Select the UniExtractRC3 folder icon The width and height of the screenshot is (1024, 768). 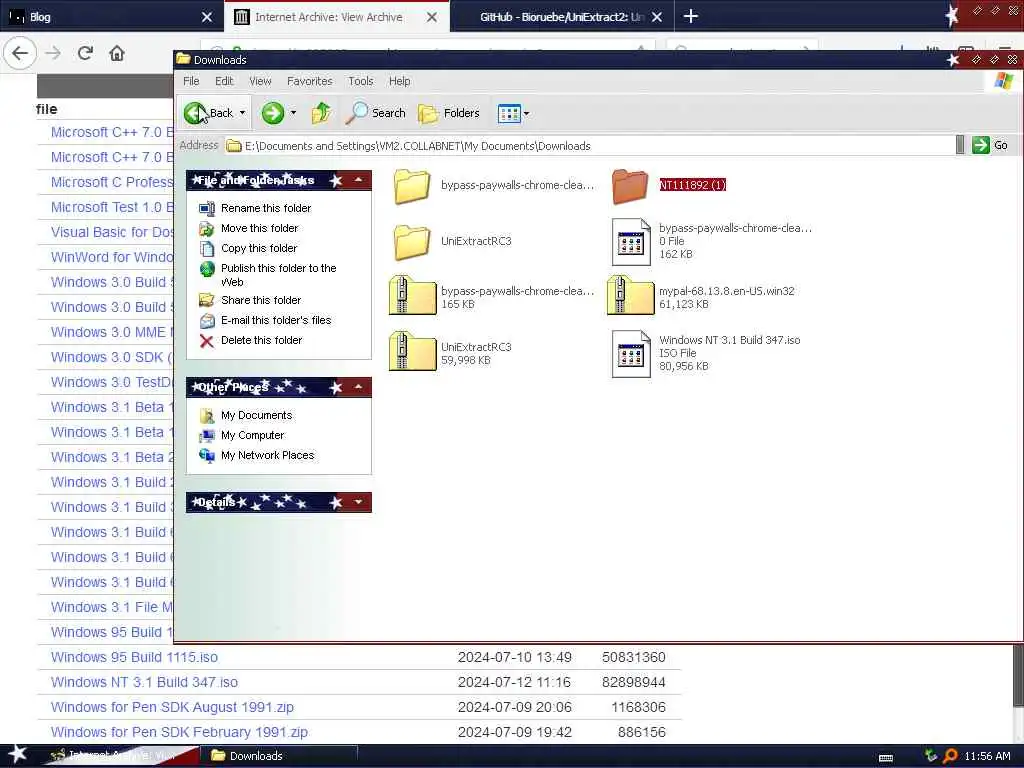(x=411, y=242)
